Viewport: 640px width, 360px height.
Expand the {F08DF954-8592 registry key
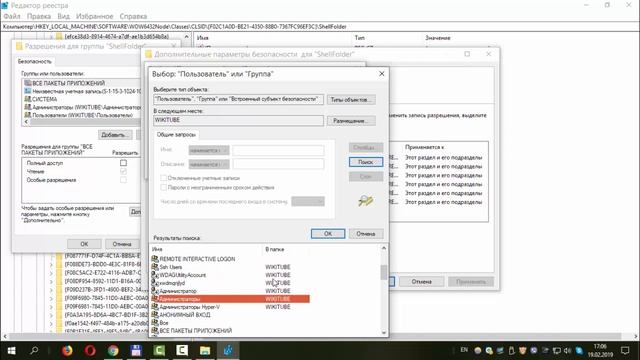[x=51, y=281]
